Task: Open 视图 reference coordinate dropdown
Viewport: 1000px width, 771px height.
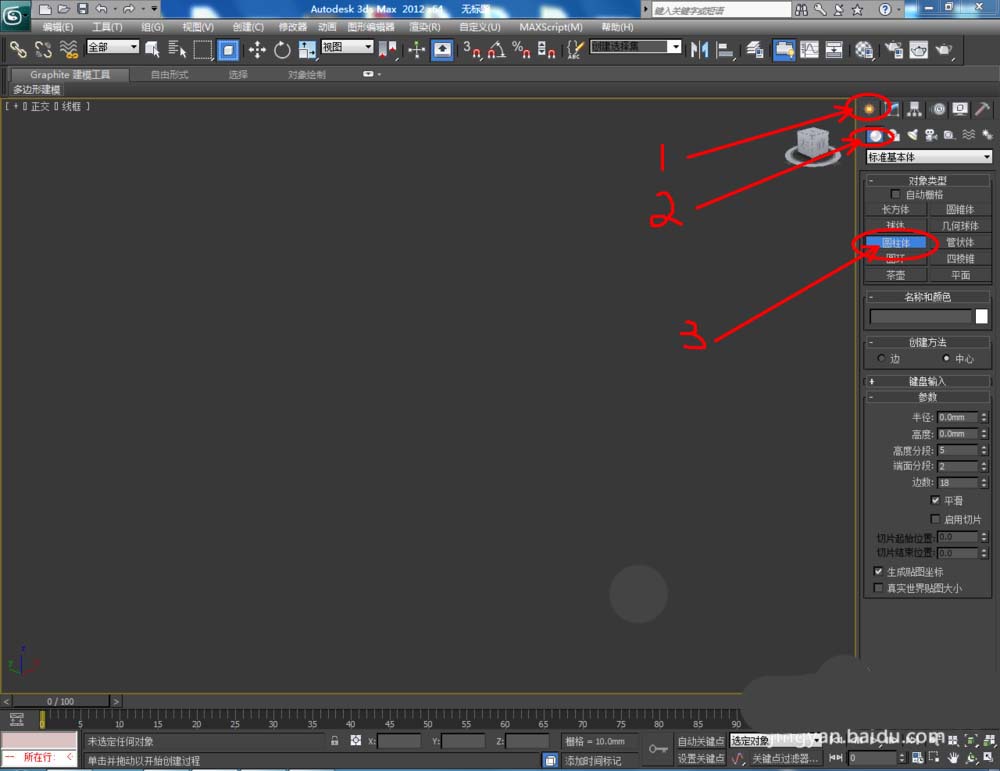Action: (347, 47)
